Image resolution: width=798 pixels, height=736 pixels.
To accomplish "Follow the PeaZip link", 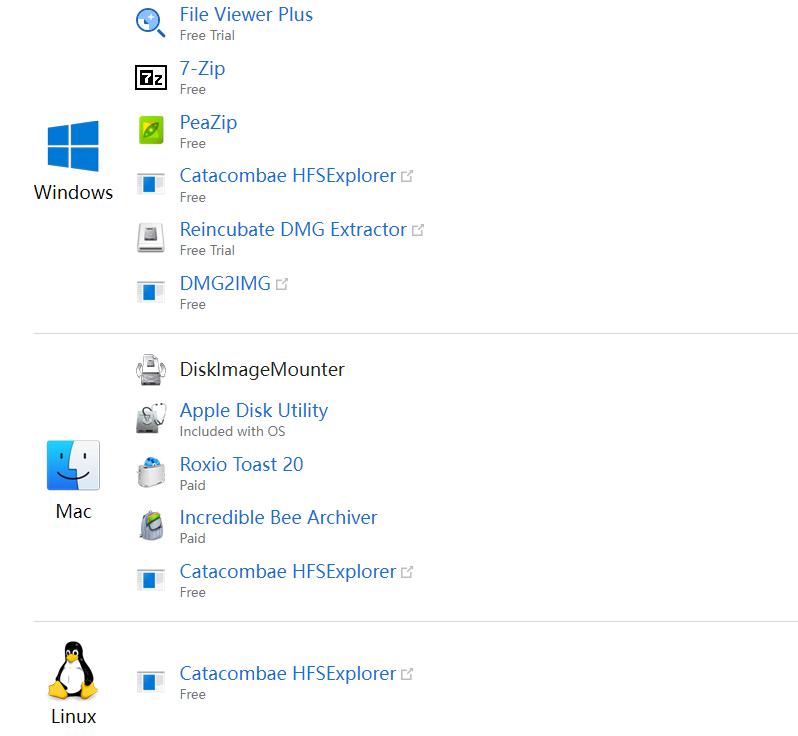I will (209, 123).
